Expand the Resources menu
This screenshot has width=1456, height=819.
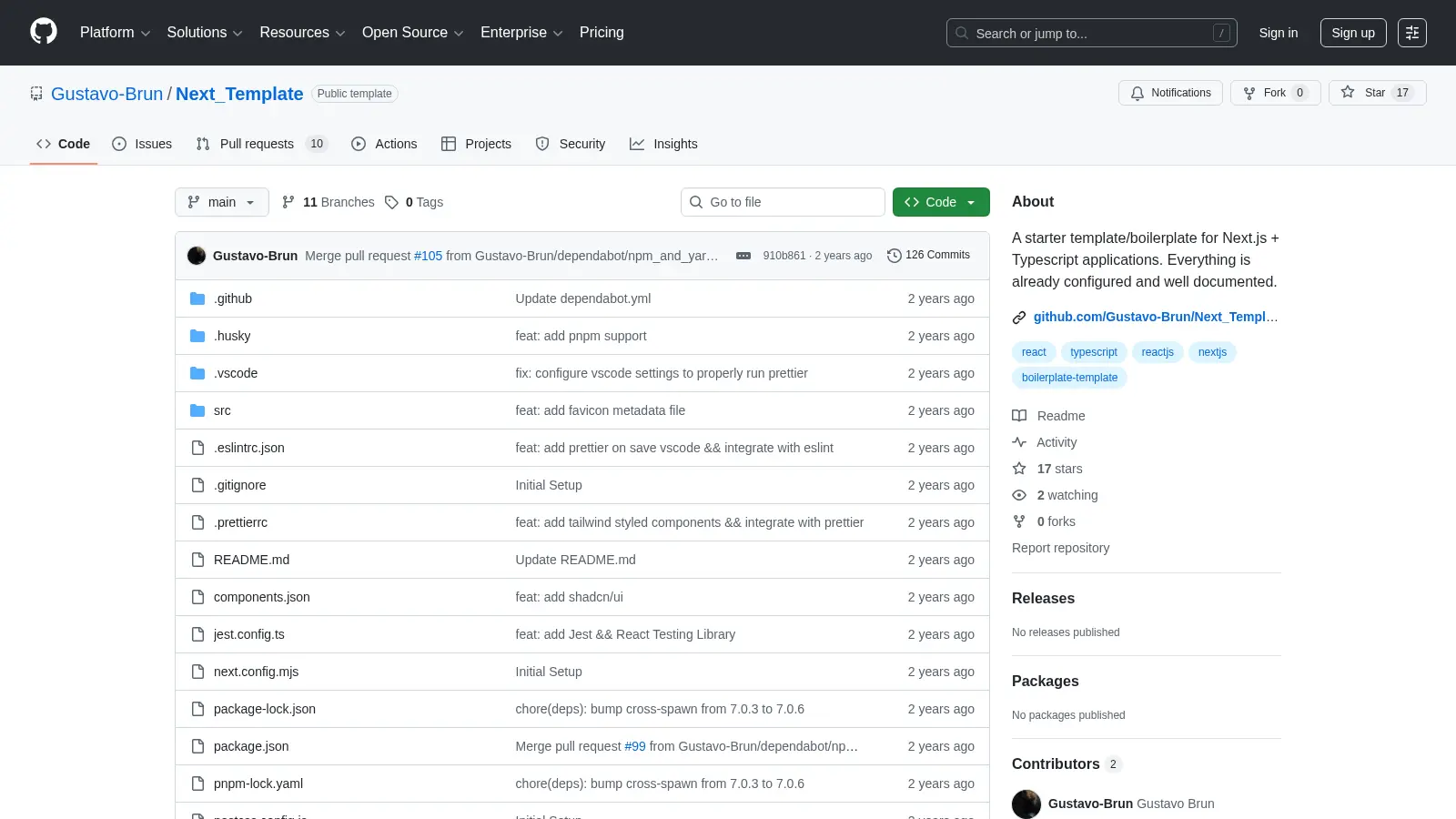click(x=302, y=33)
